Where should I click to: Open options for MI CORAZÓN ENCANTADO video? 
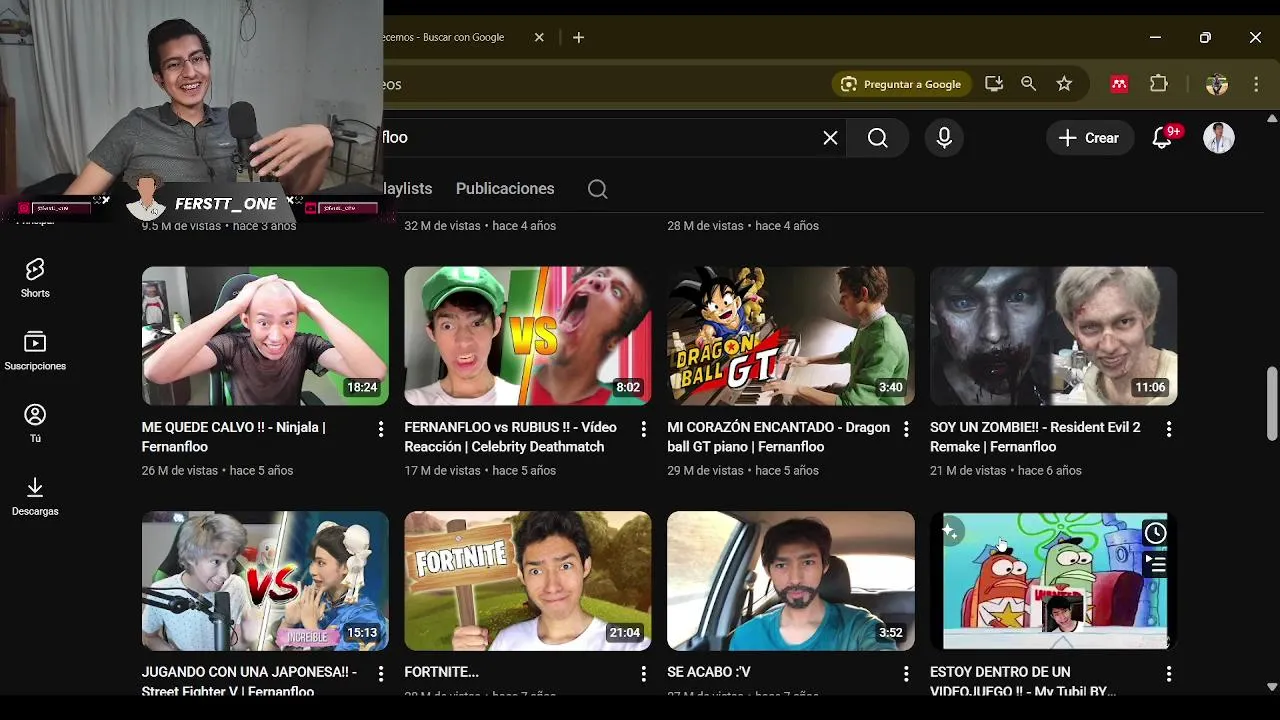(906, 429)
